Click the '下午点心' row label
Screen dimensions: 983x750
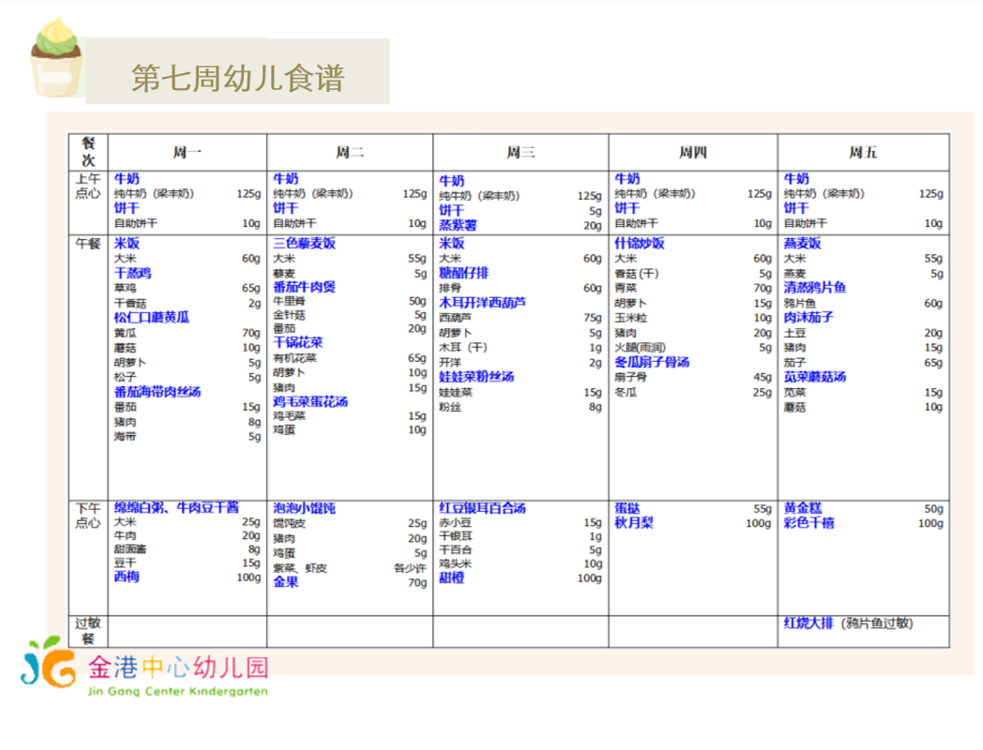click(88, 515)
